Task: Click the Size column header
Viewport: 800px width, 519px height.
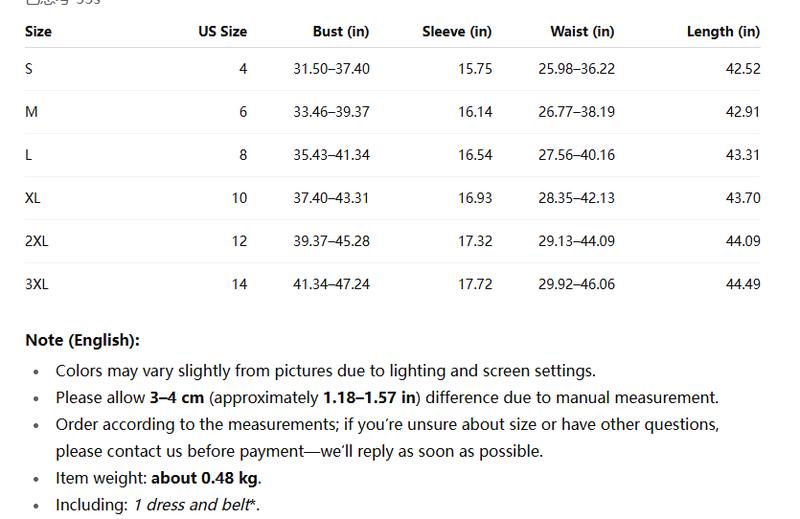Action: click(38, 31)
